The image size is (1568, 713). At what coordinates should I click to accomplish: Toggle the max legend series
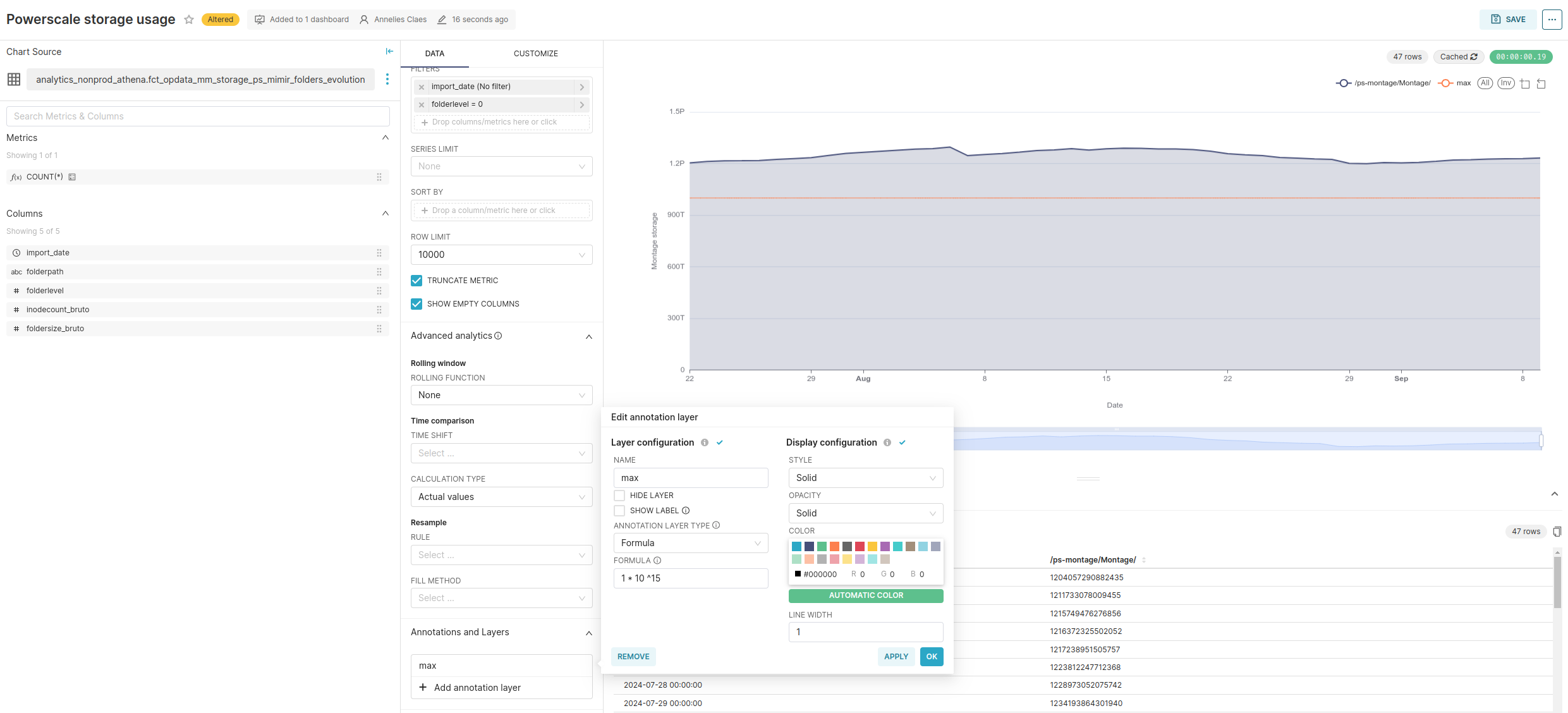(x=1454, y=83)
